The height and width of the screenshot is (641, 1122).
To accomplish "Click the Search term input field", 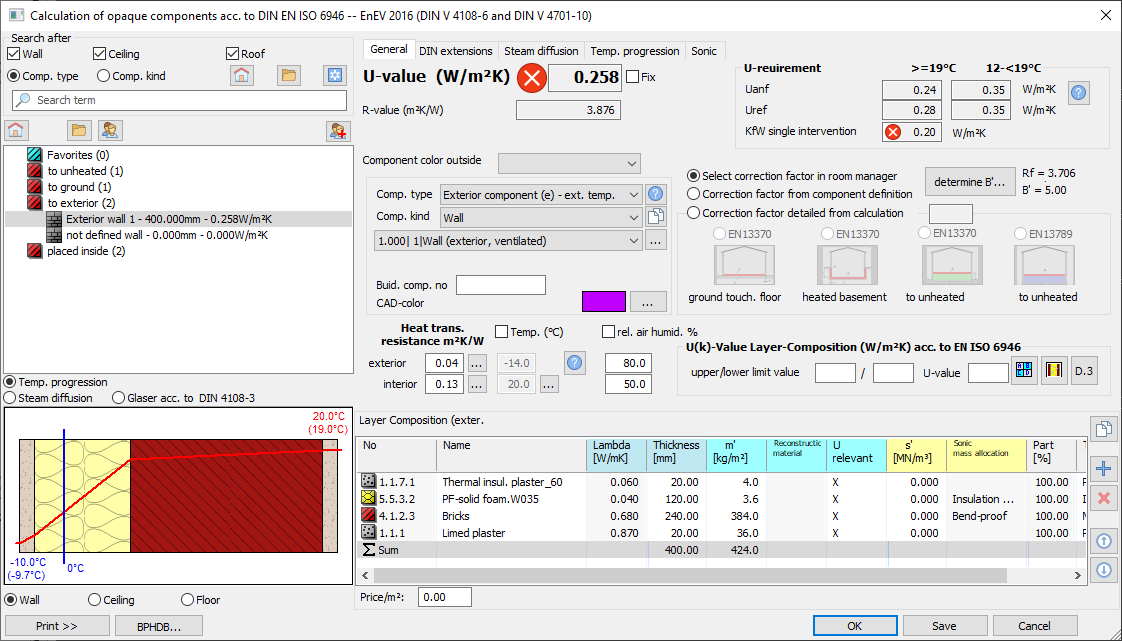I will point(180,100).
